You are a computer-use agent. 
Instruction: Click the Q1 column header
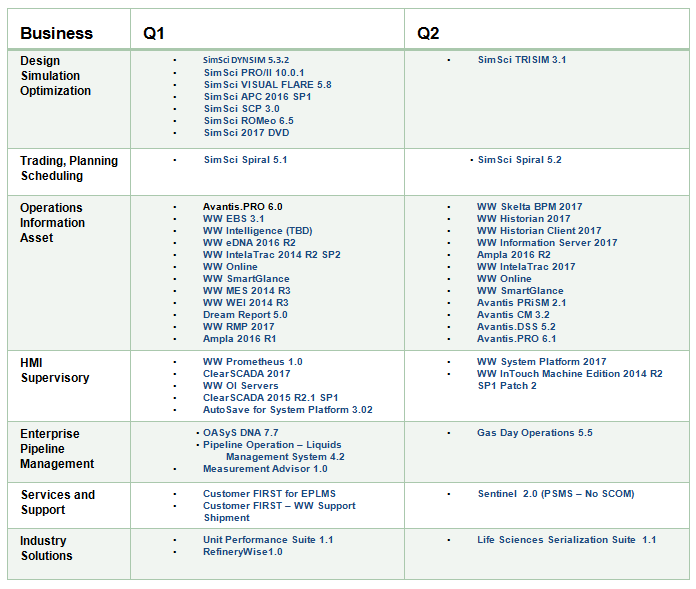154,33
